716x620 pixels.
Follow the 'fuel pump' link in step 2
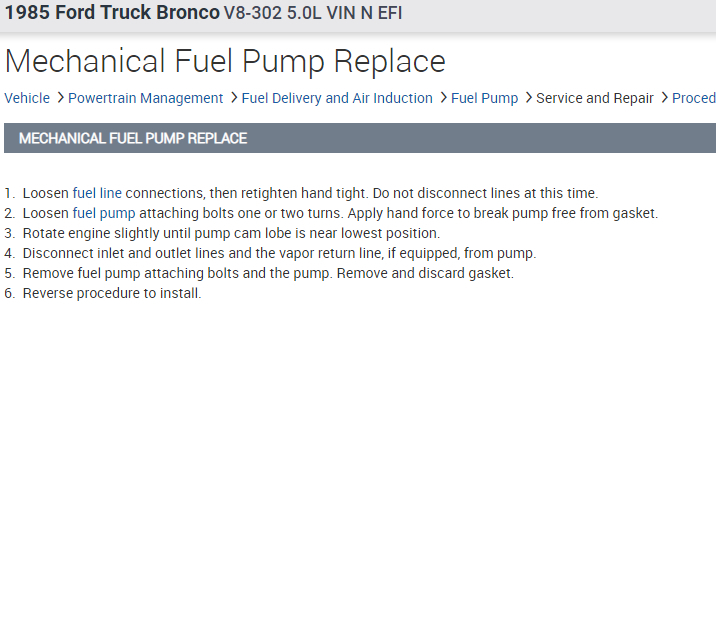[x=104, y=213]
